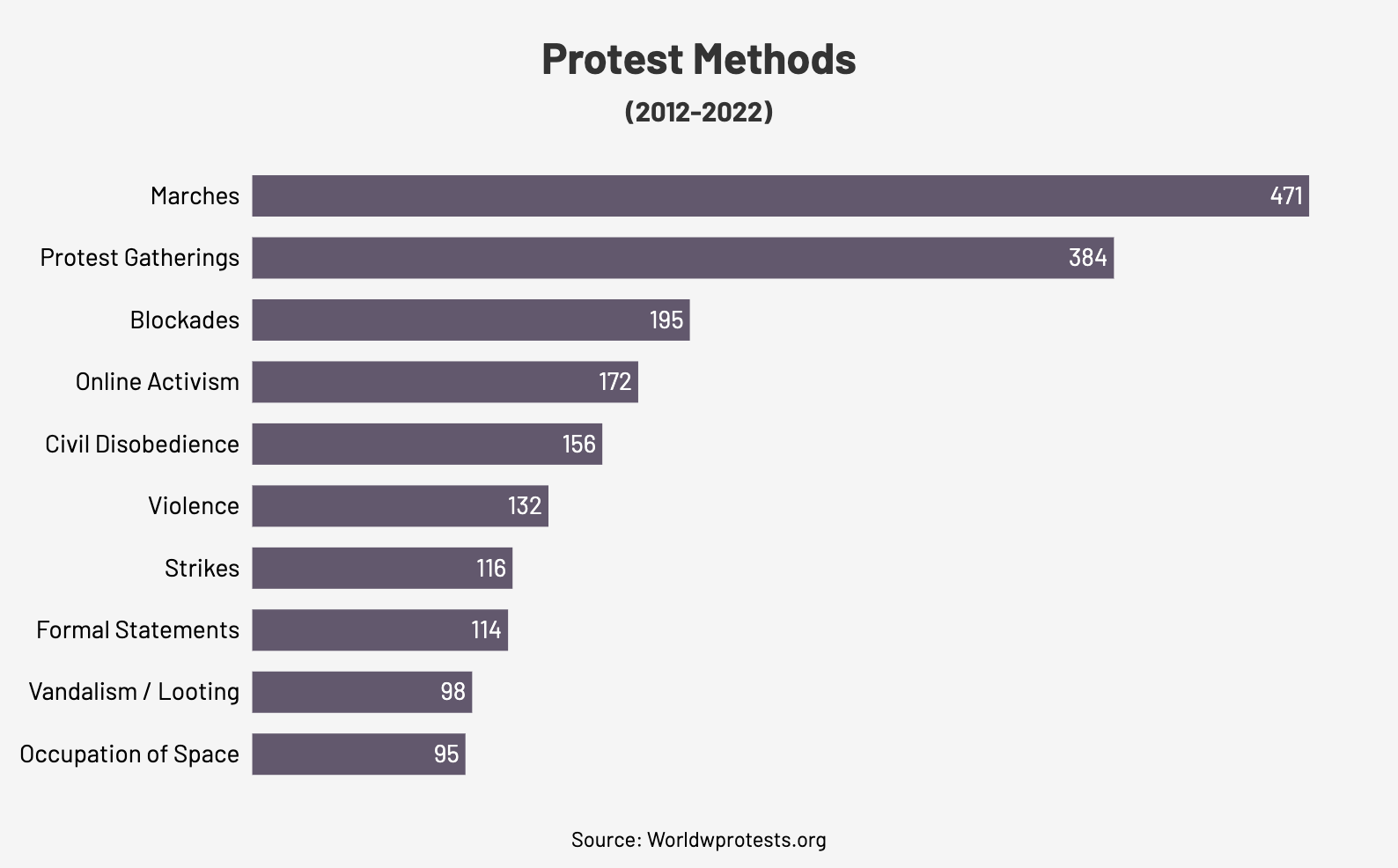Viewport: 1398px width, 868px height.
Task: Select the Occupation of Space bar
Action: 358,754
